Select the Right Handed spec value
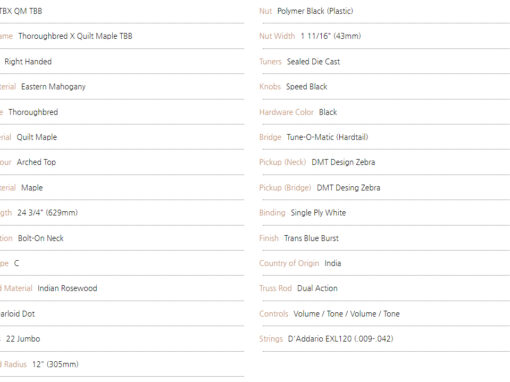This screenshot has height=382, width=510. pos(28,62)
